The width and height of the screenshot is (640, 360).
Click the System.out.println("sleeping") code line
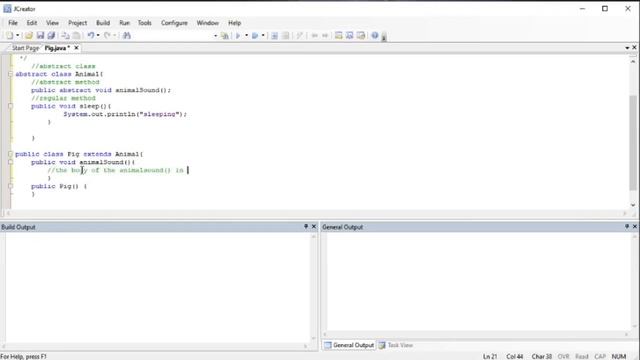(x=125, y=114)
